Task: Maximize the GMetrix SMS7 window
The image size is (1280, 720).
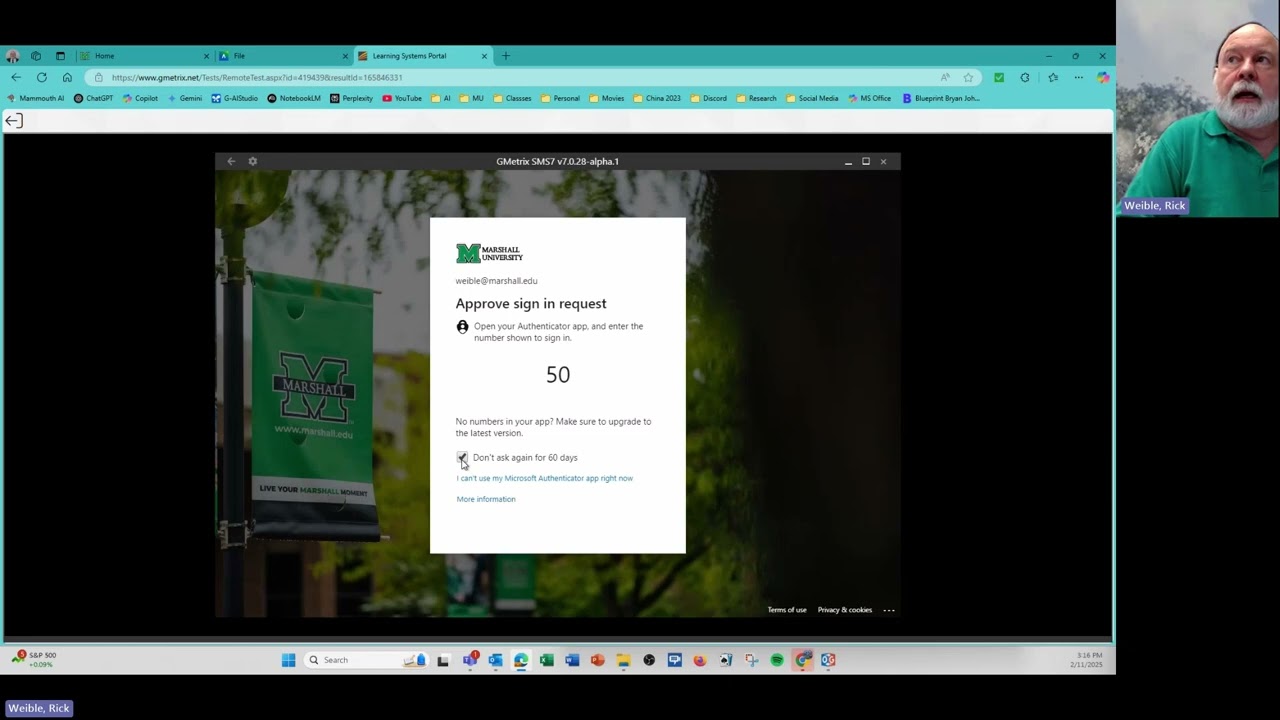Action: 866,161
